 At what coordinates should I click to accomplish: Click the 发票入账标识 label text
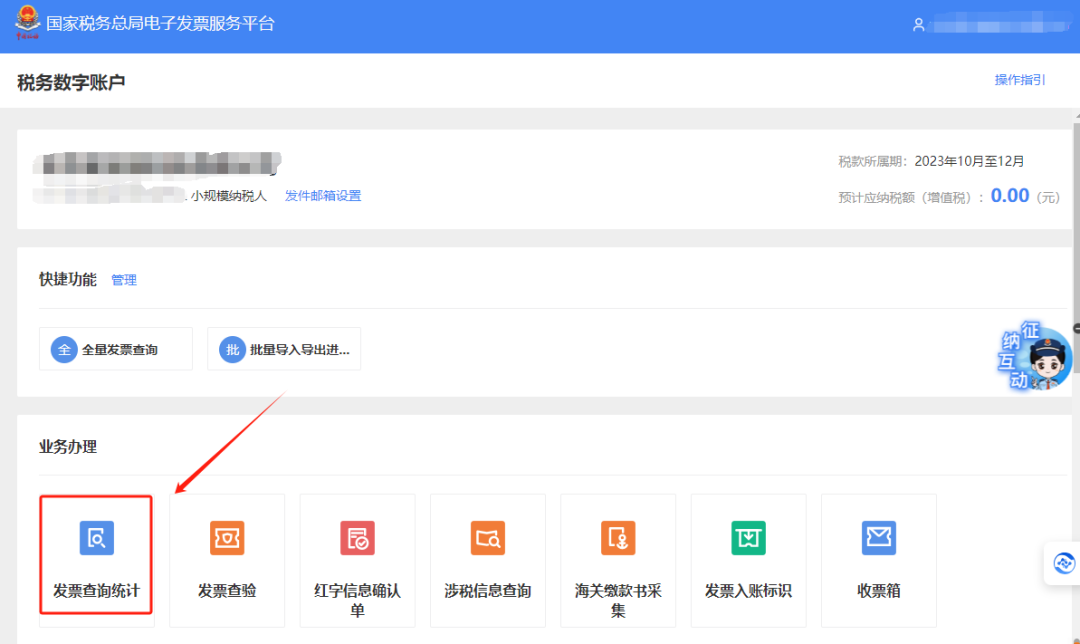tap(748, 591)
